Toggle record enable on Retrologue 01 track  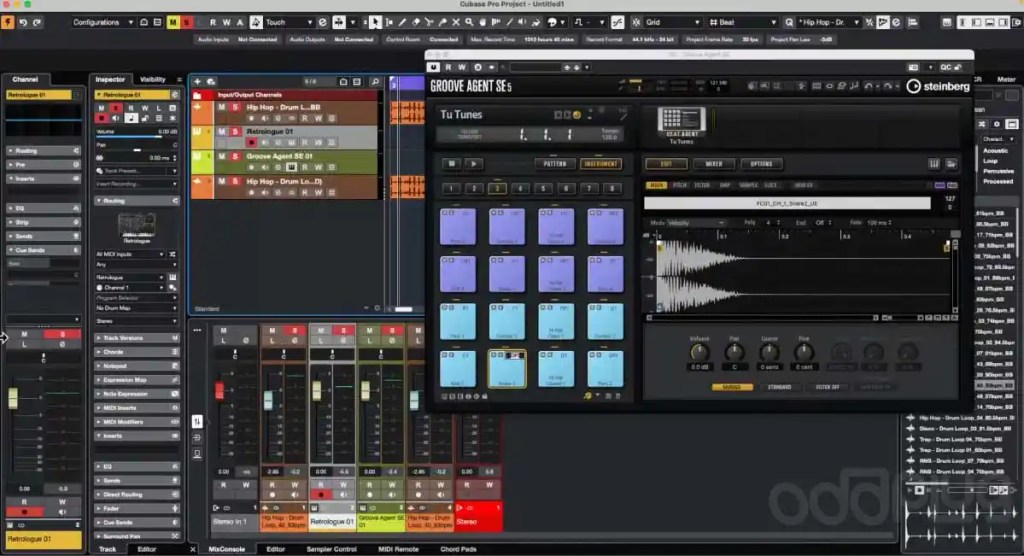click(251, 142)
